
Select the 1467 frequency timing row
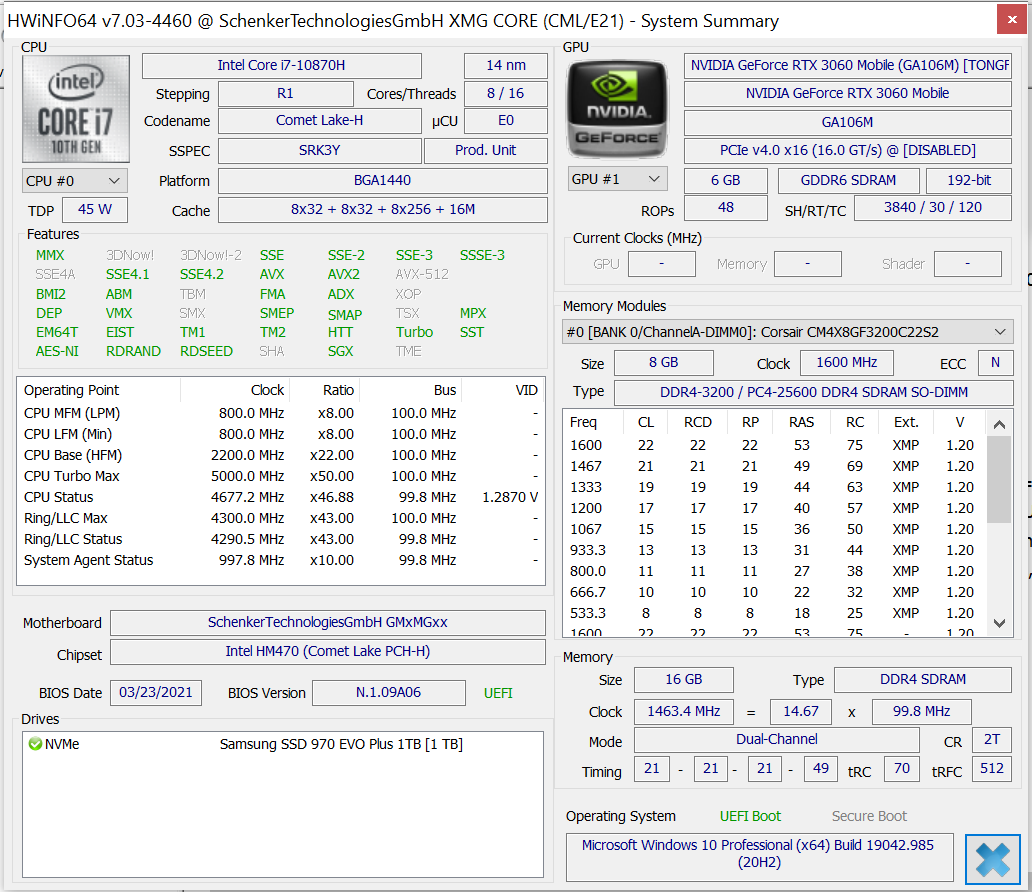point(775,466)
